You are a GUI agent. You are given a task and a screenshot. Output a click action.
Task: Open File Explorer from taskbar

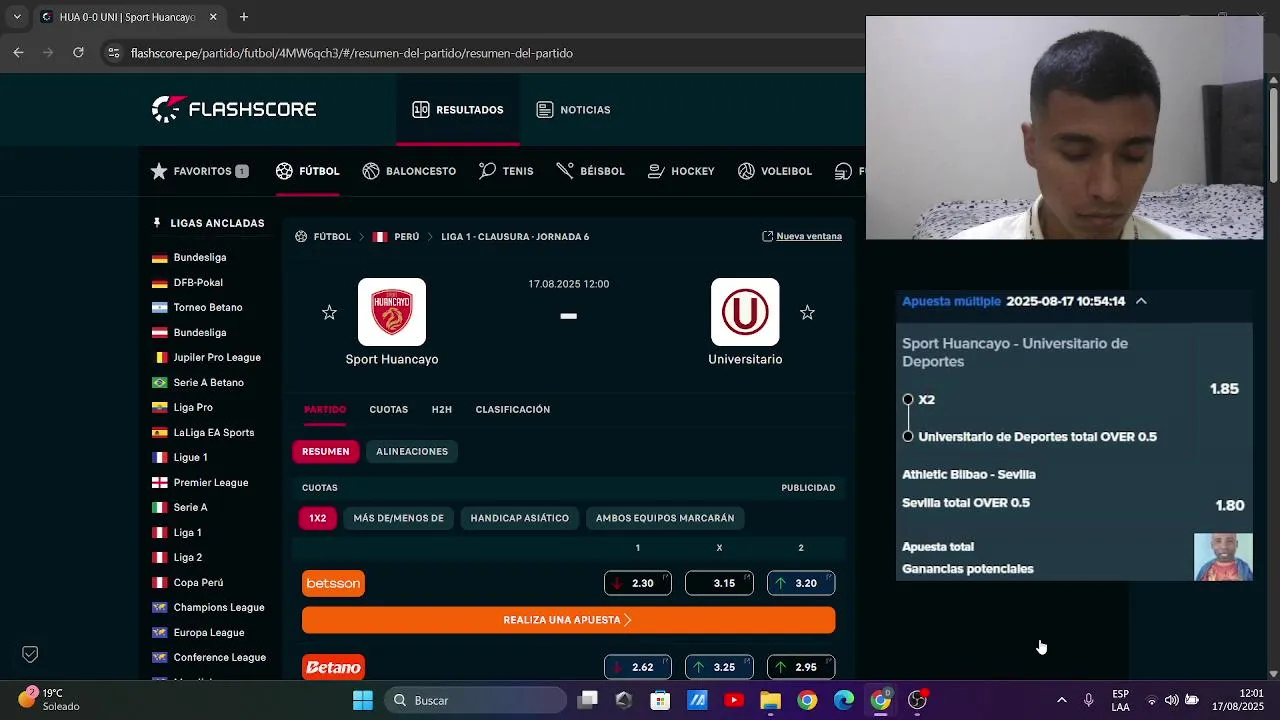tap(770, 700)
